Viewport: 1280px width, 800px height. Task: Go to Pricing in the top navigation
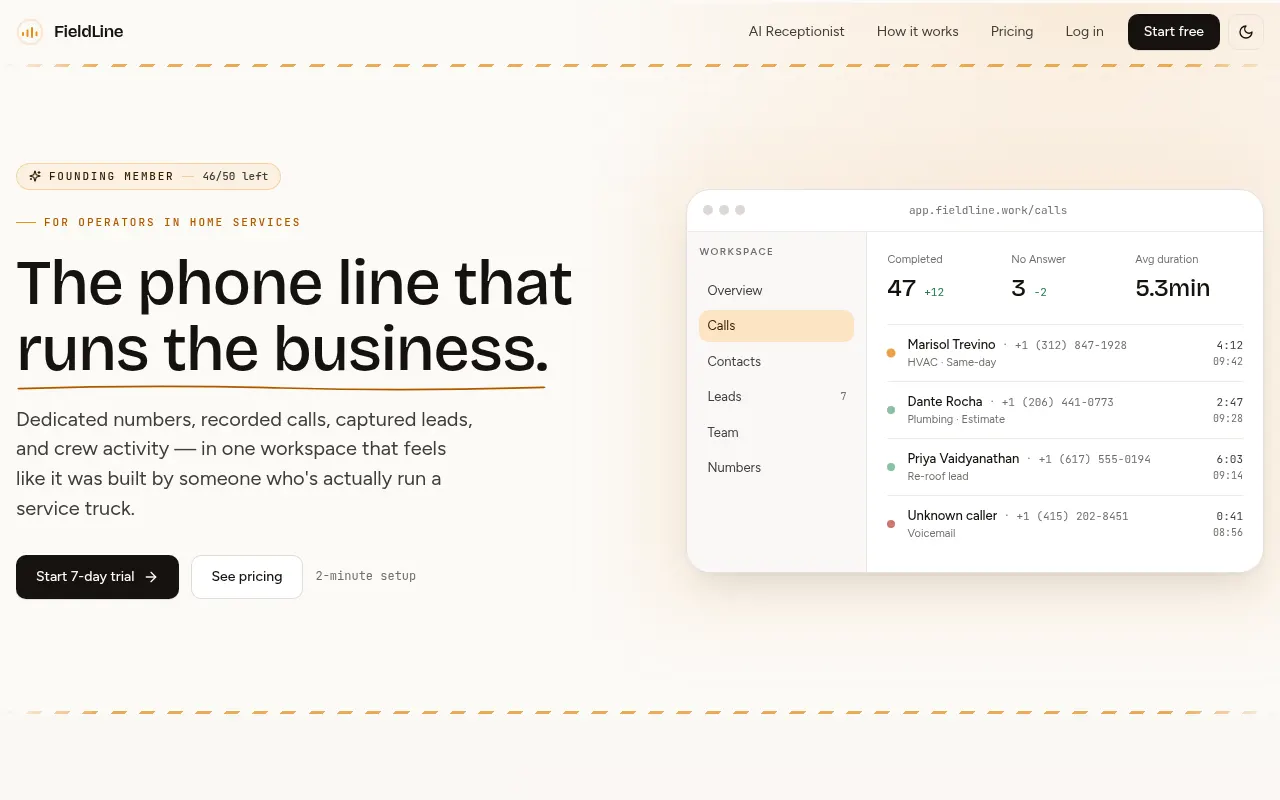pyautogui.click(x=1012, y=32)
